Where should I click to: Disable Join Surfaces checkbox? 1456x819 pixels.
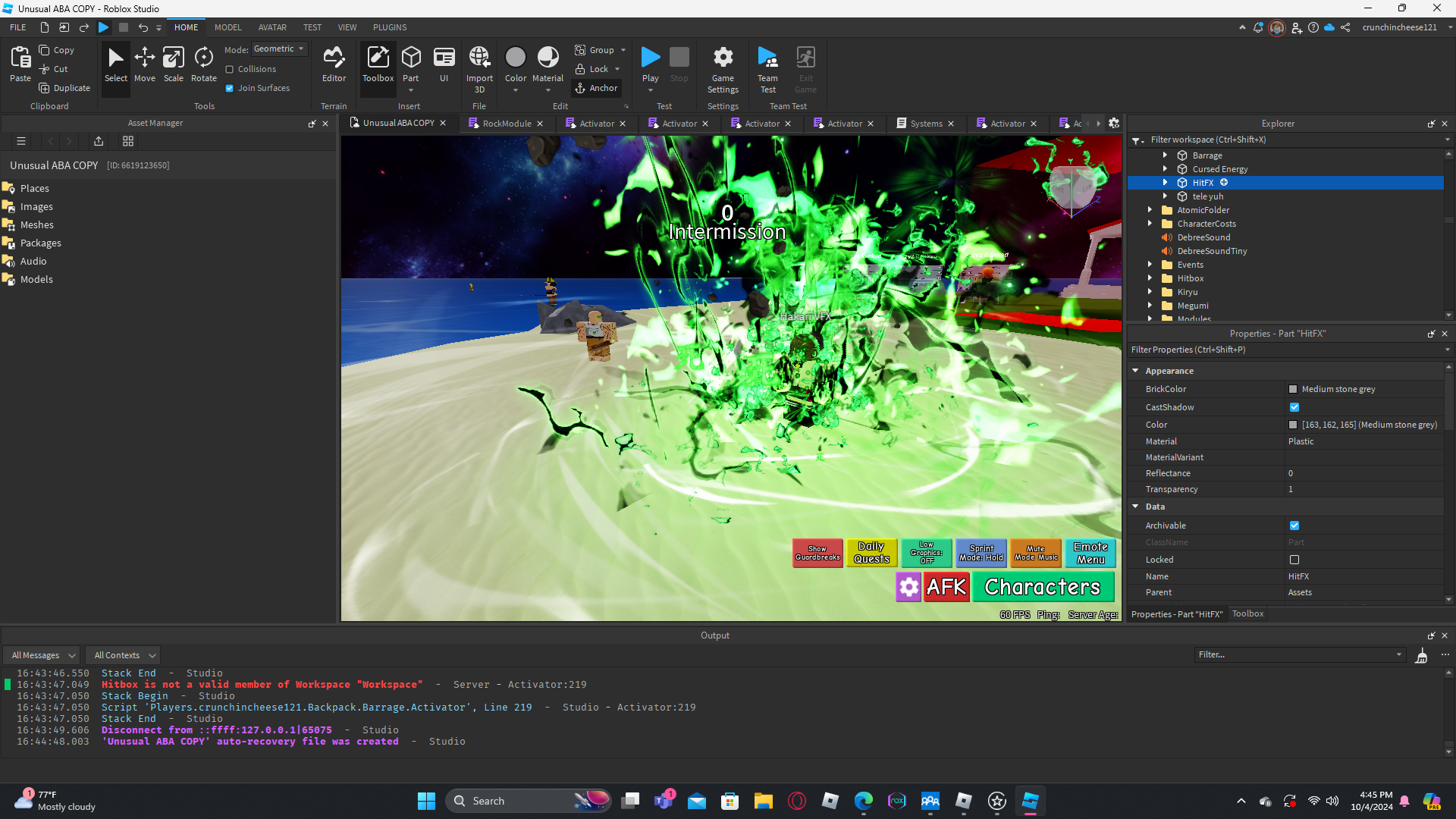coord(230,89)
